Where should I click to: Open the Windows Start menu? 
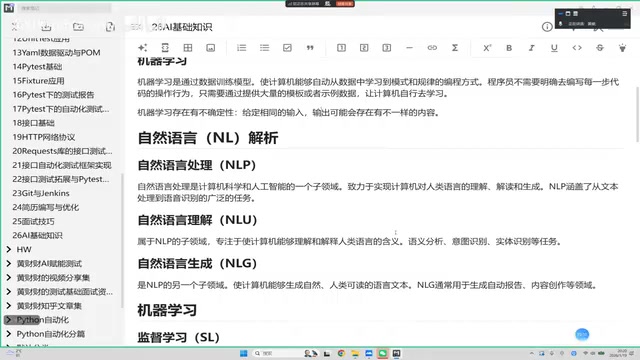(244, 353)
